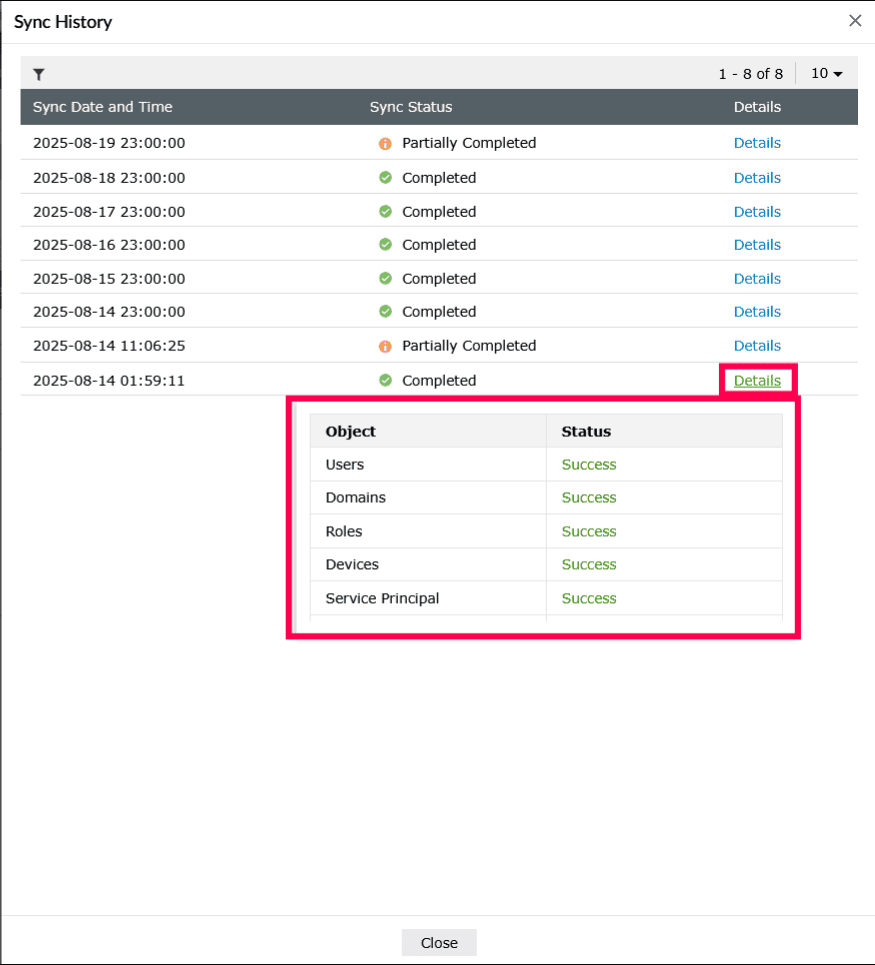Click green check icon for 2025-08-14 23:00:00
The height and width of the screenshot is (965, 875).
pyautogui.click(x=385, y=312)
